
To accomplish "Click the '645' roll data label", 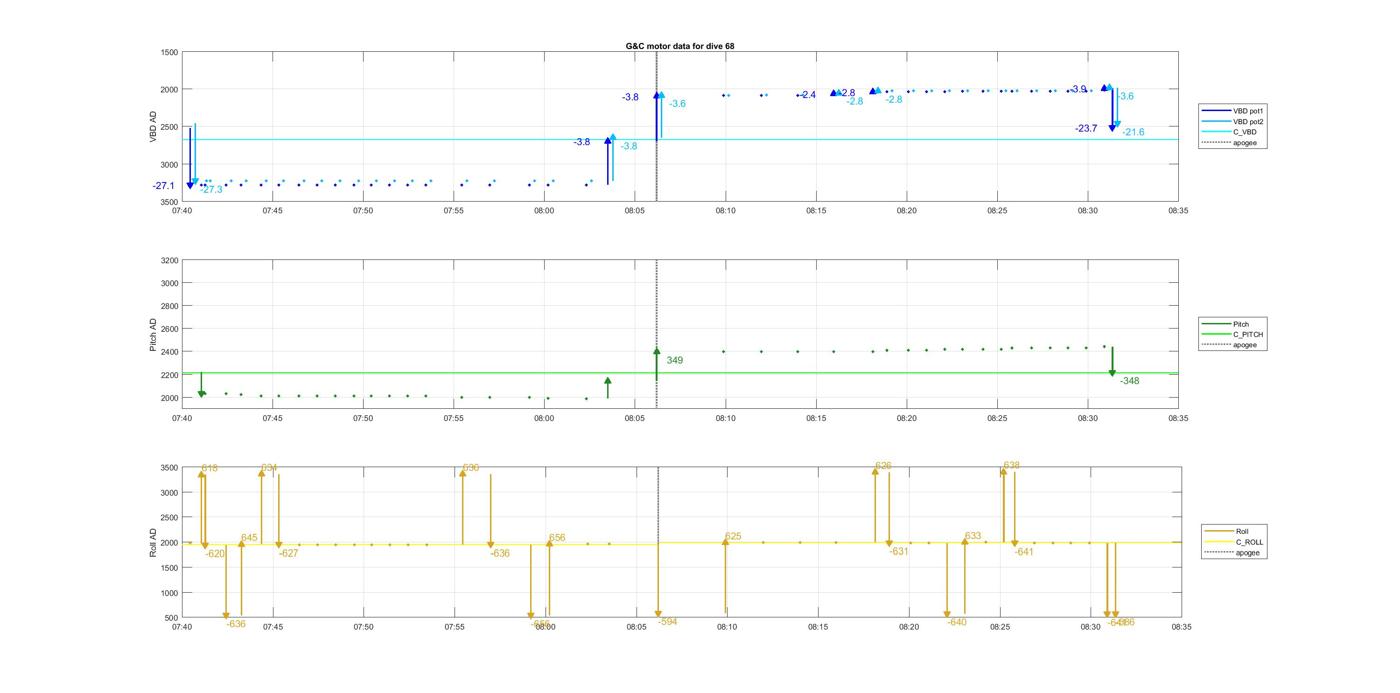I will [x=249, y=538].
